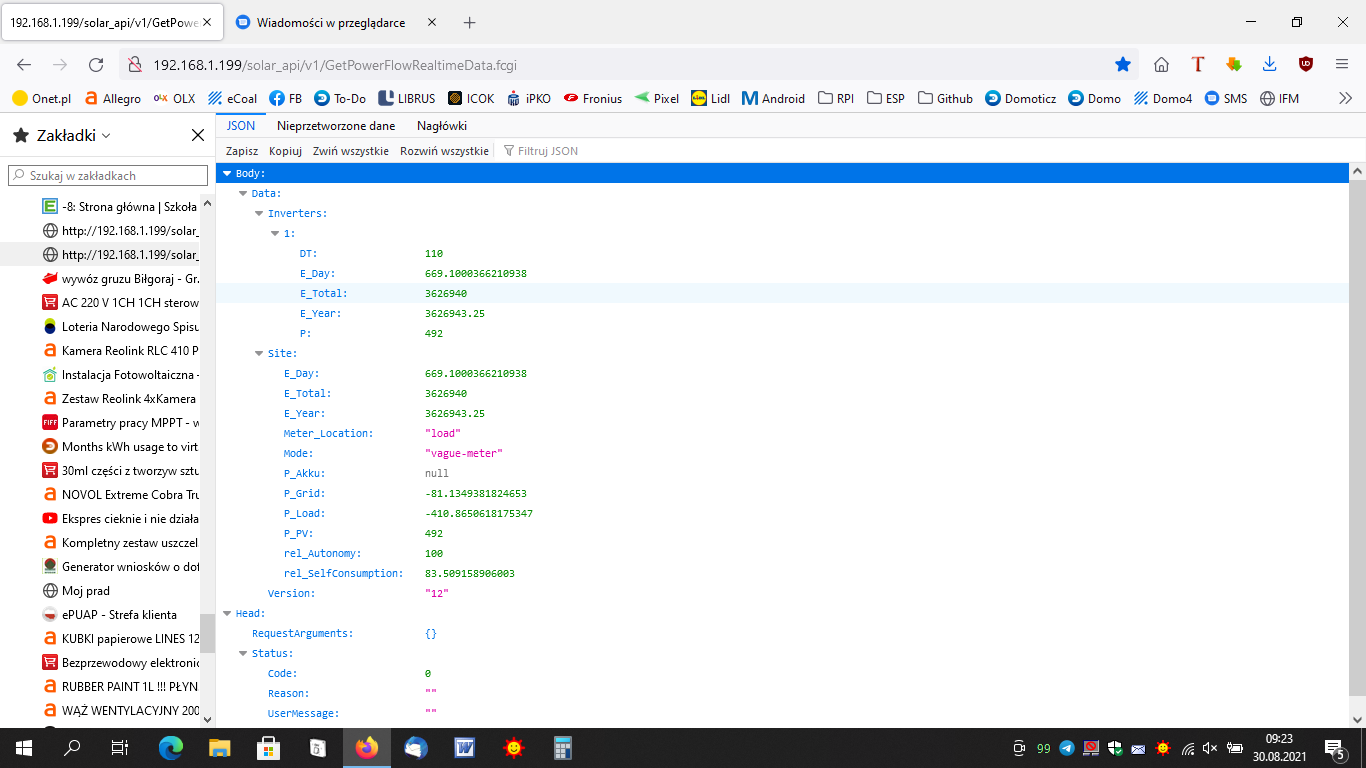1366x768 pixels.
Task: Show more bookmarks toolbar items chevron
Action: pos(1345,98)
